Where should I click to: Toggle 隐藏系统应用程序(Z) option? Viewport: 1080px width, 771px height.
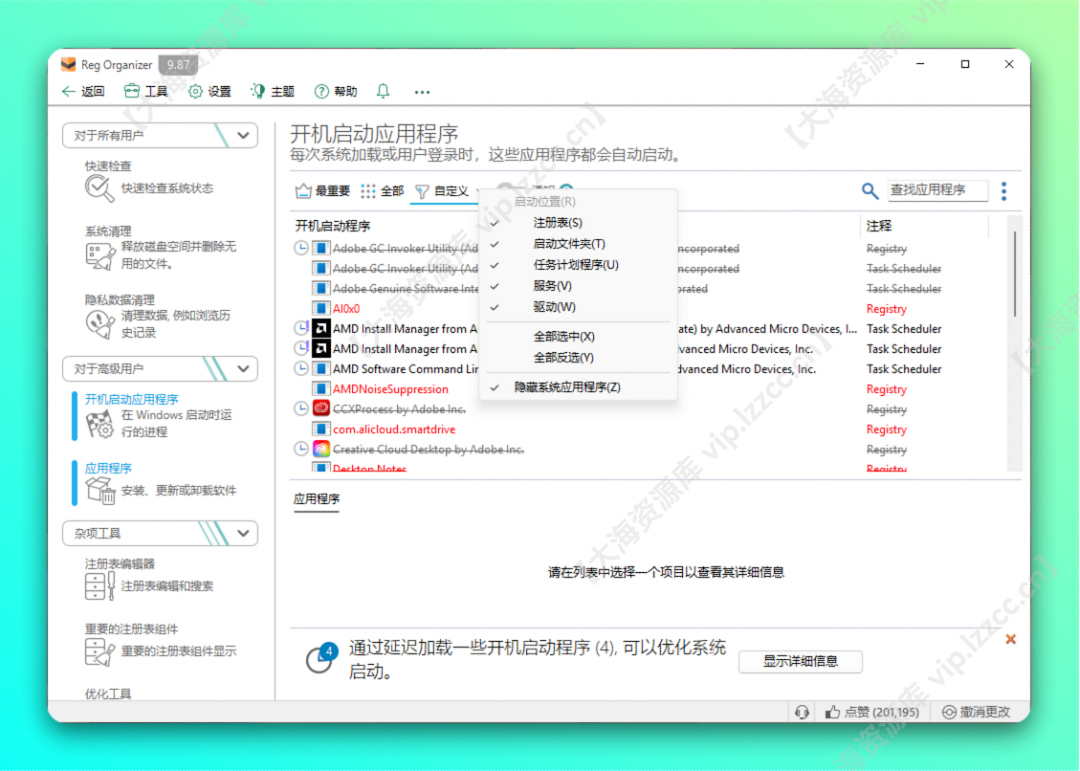577,387
